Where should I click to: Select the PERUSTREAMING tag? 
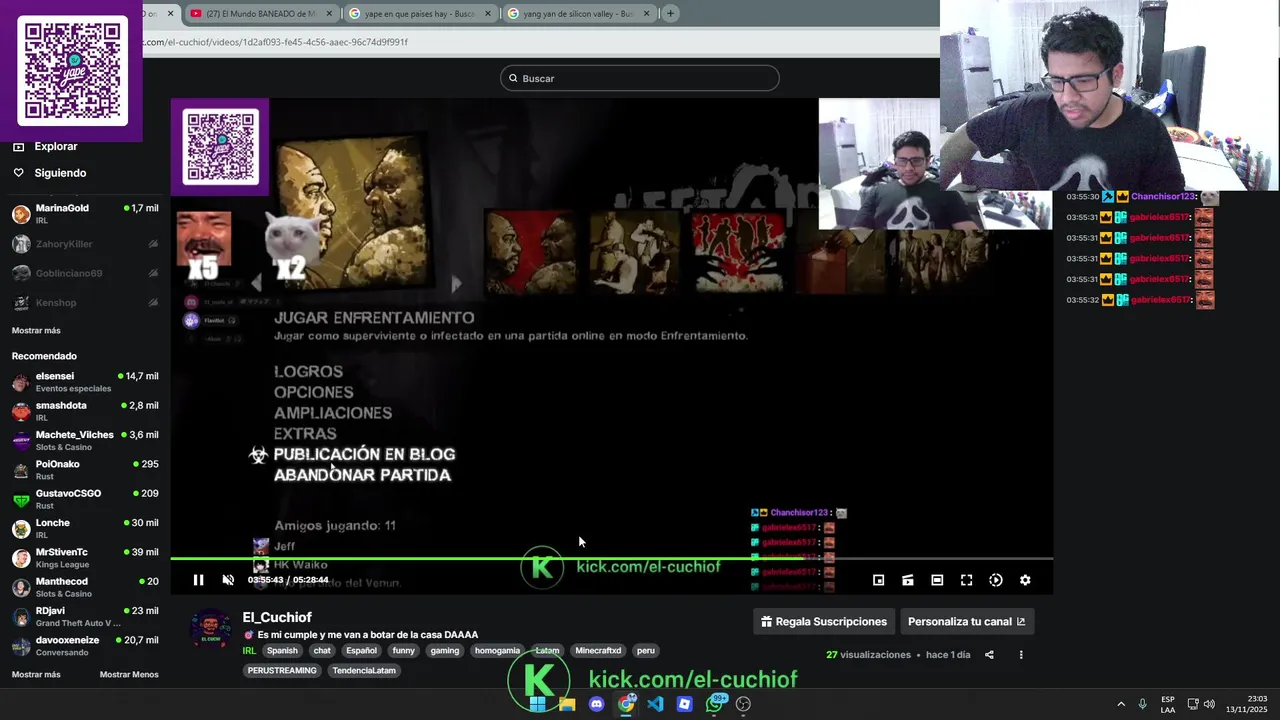point(282,671)
